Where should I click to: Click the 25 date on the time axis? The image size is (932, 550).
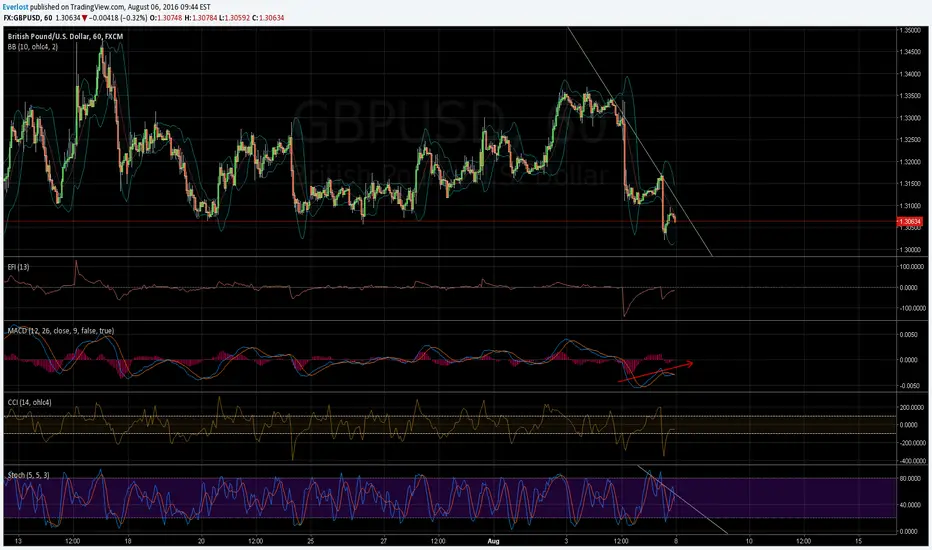[310, 541]
